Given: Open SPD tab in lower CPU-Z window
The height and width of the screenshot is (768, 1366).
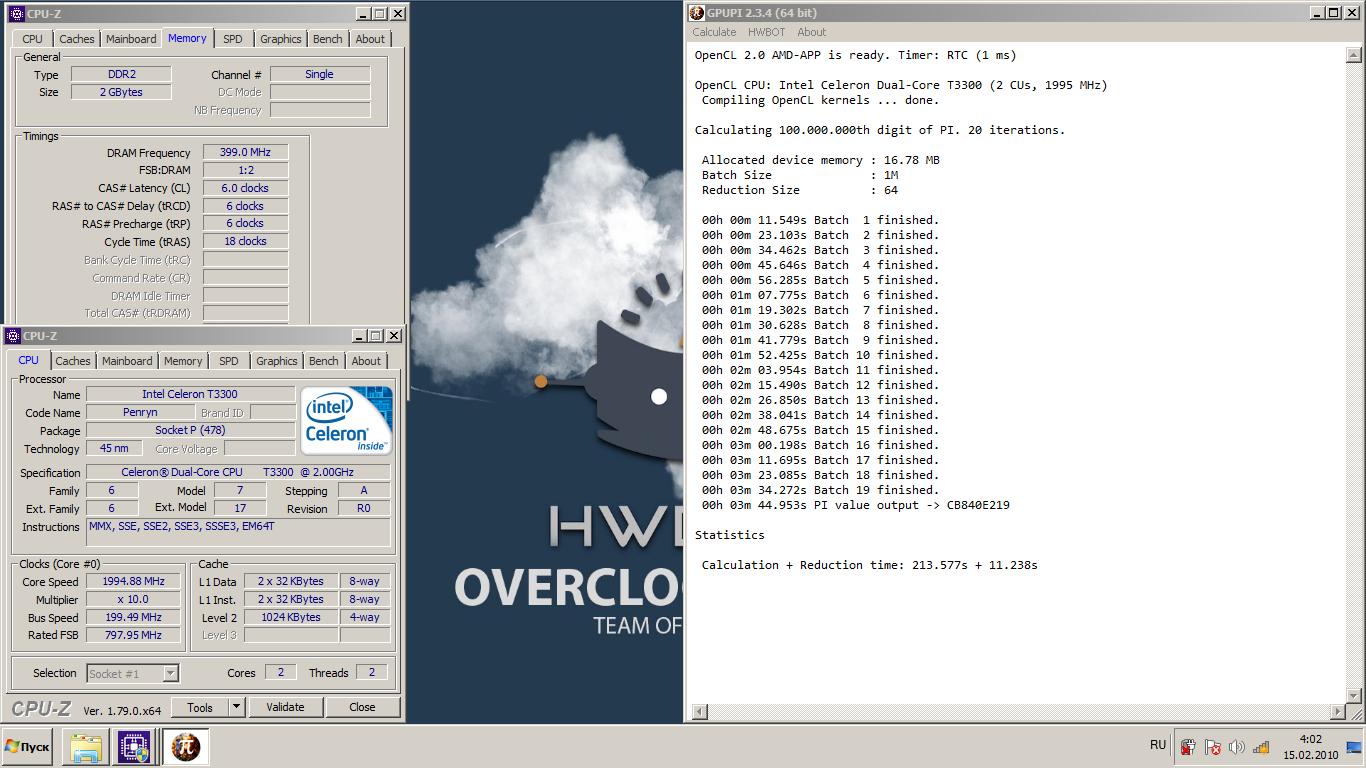Looking at the screenshot, I should coord(229,361).
